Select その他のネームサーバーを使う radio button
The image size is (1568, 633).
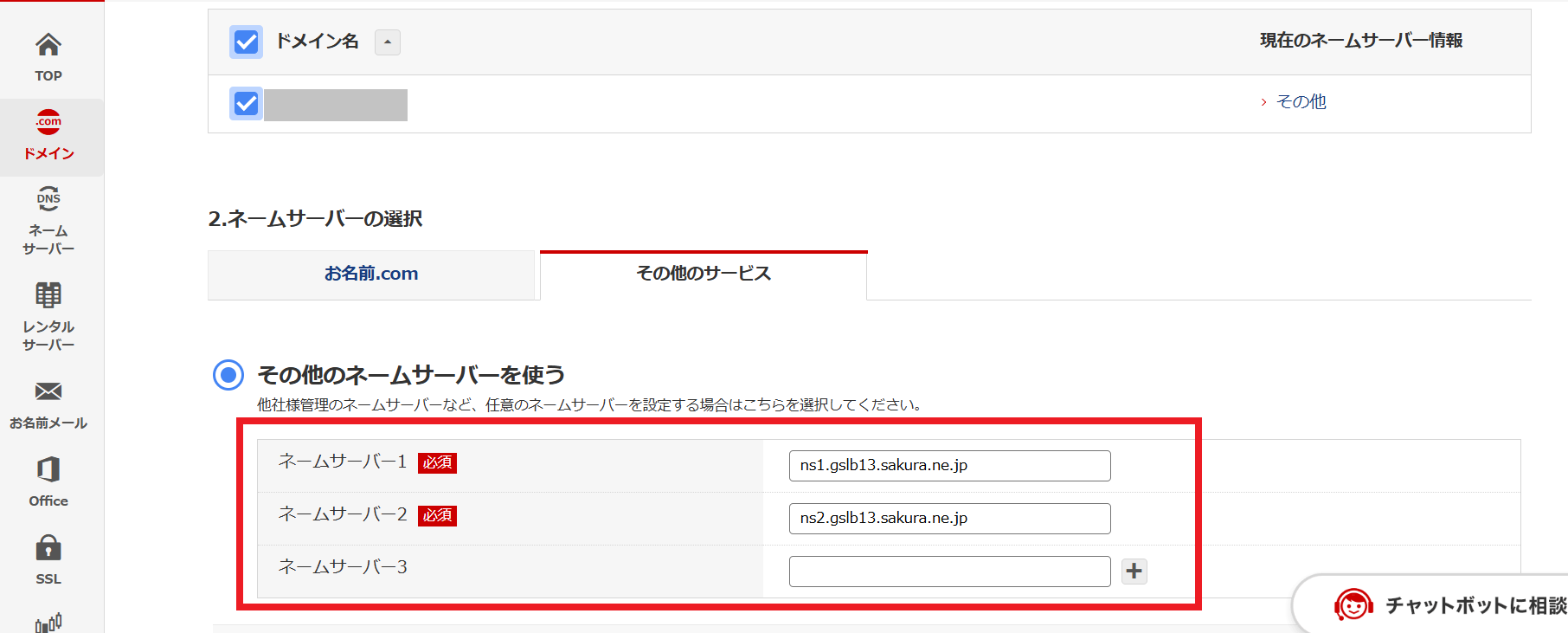(228, 375)
